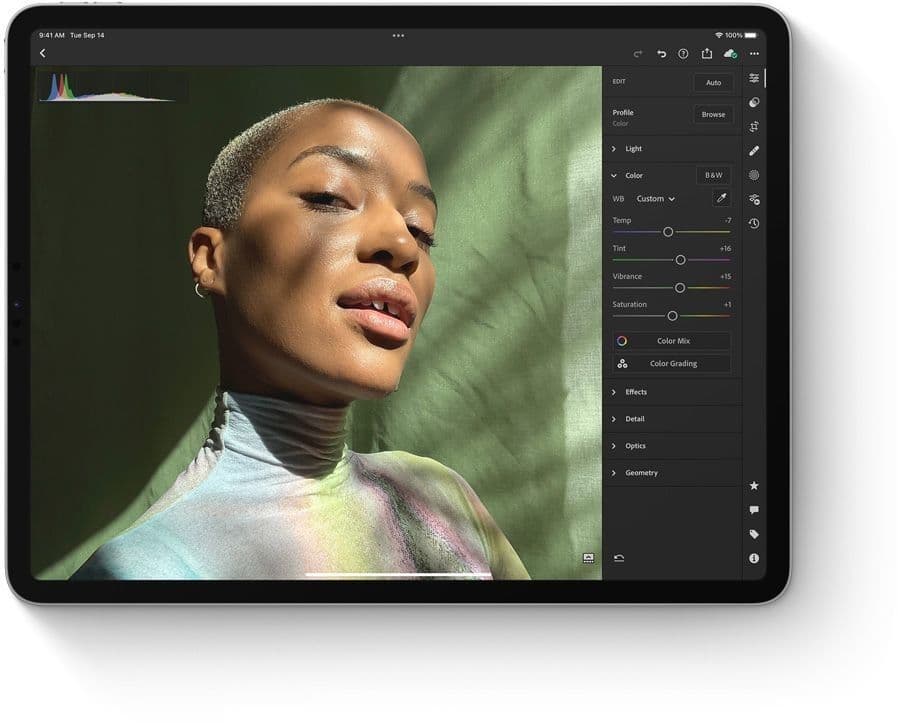Tap the Share export icon

707,54
